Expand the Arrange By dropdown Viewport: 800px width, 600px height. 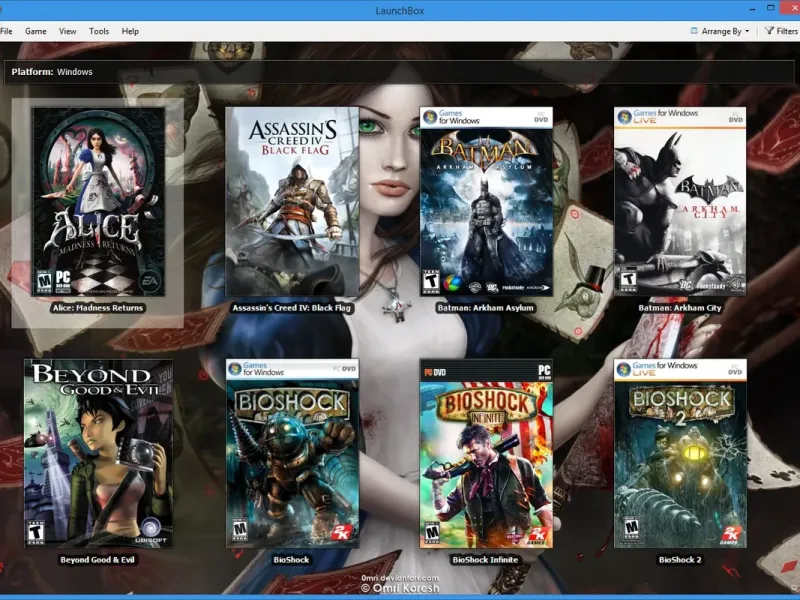720,31
